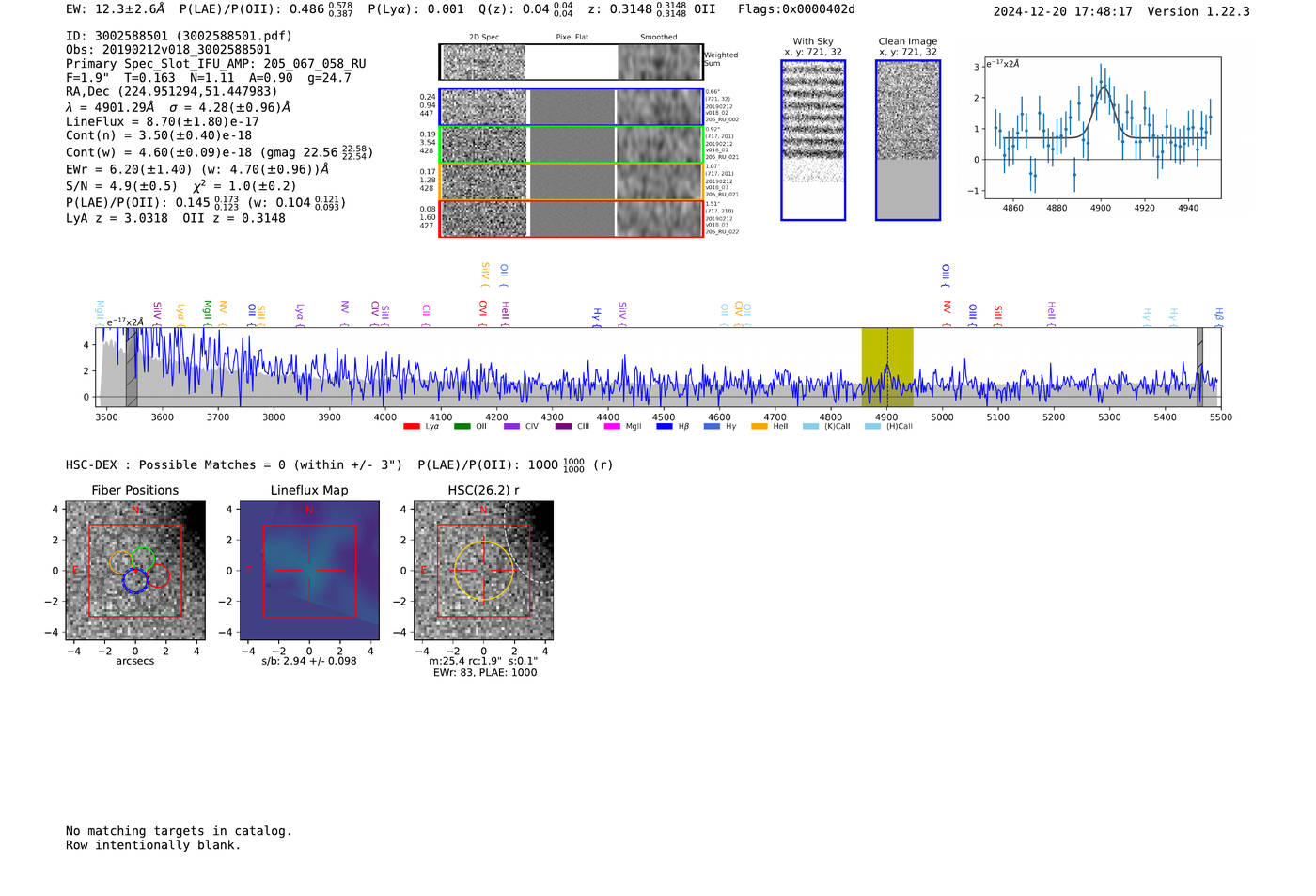Screen dimensions: 1316x896
Task: Select the orange-bordered fiber 2D spectrum row
Action: tap(571, 181)
